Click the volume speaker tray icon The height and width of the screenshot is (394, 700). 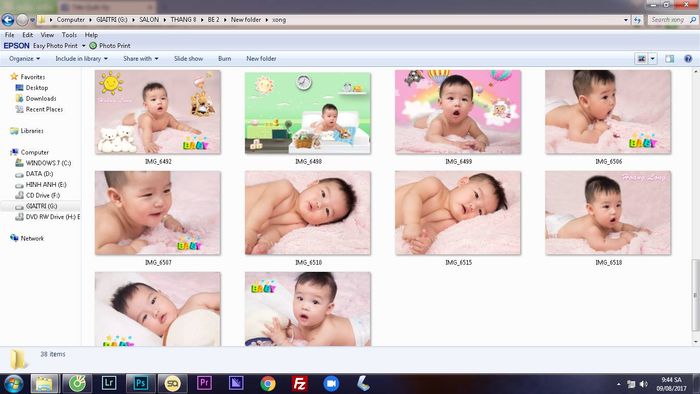click(643, 384)
